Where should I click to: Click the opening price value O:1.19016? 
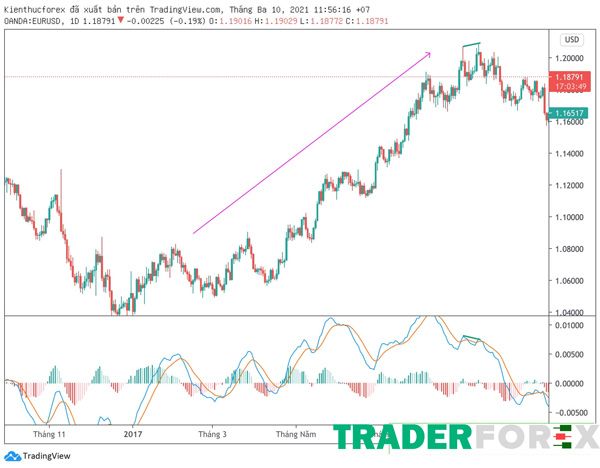[x=231, y=21]
